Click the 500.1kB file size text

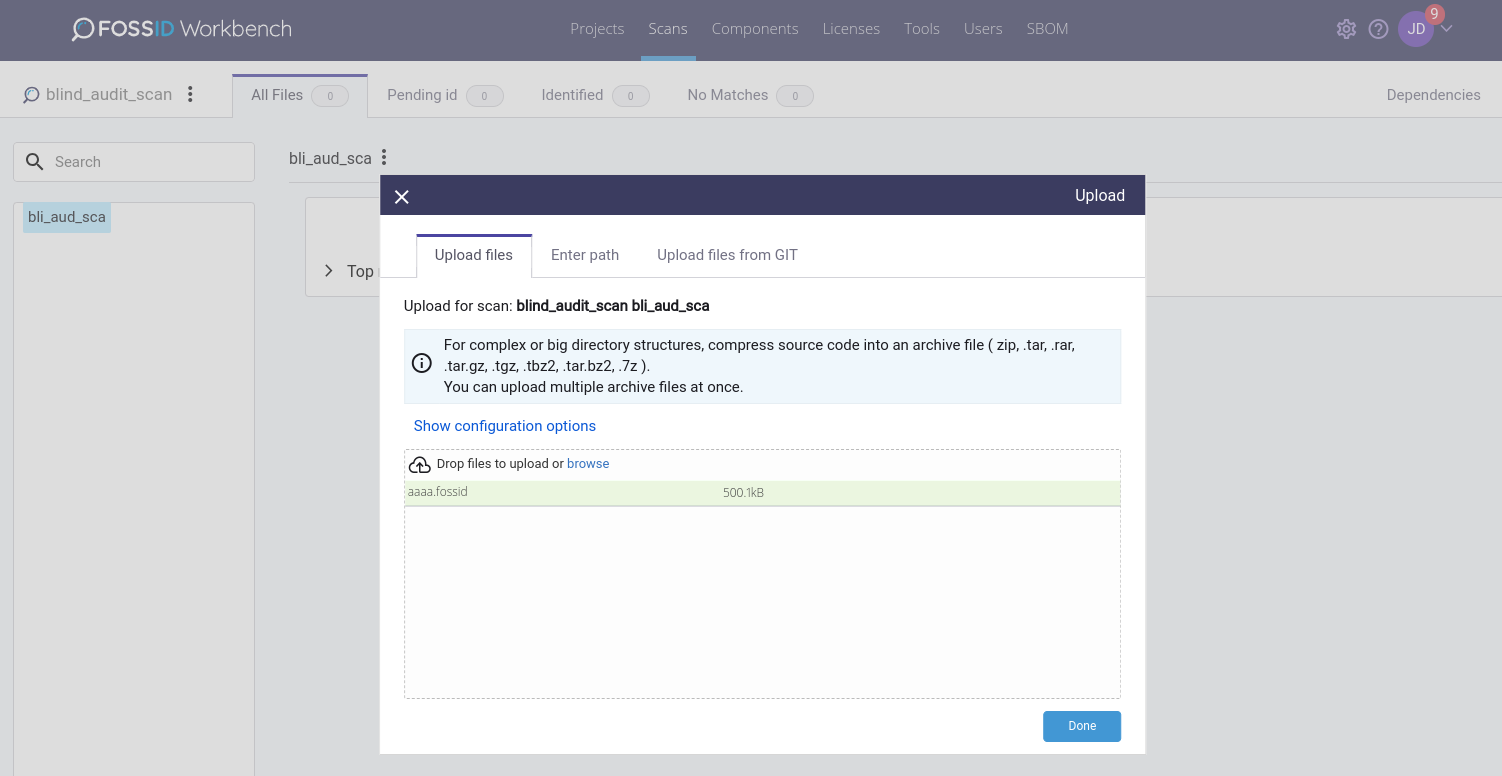coord(743,493)
